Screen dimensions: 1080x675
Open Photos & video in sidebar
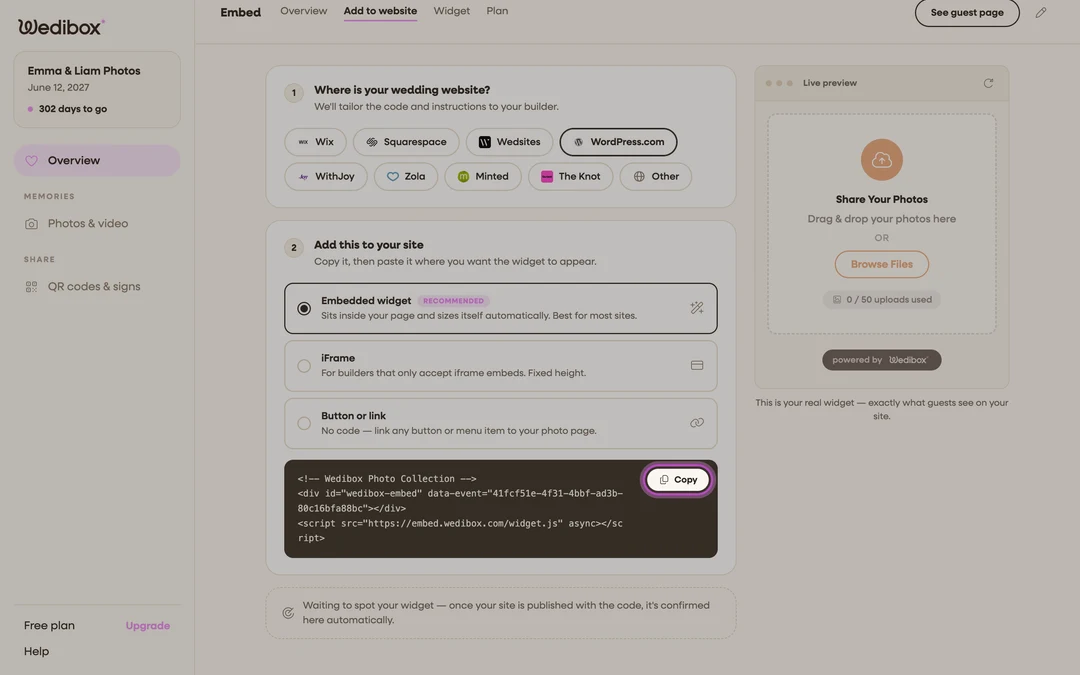tap(97, 224)
